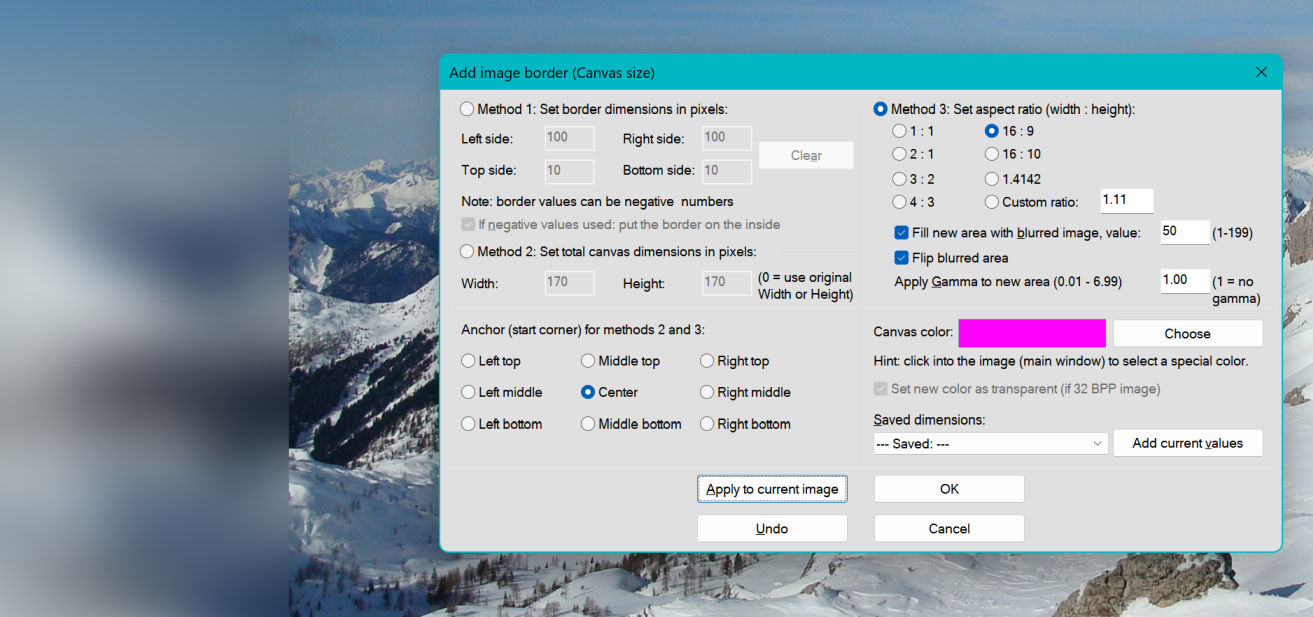Image resolution: width=1313 pixels, height=617 pixels.
Task: Select the 16 : 10 aspect ratio
Action: tap(992, 154)
